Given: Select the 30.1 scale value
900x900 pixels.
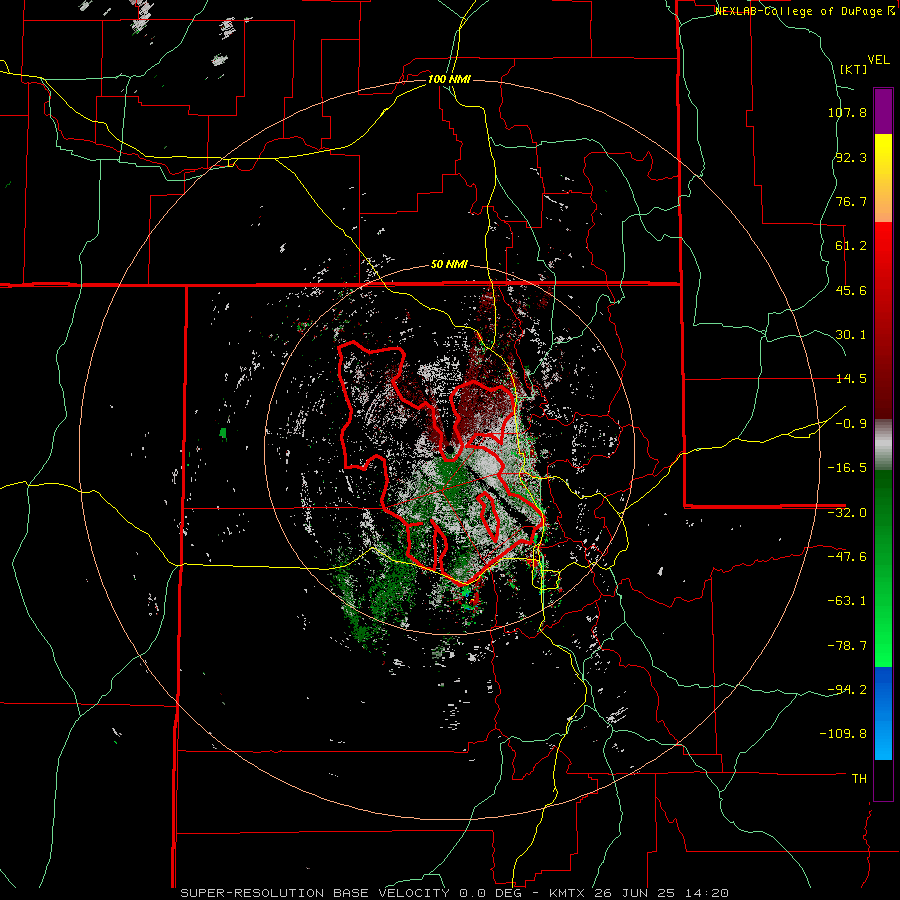Looking at the screenshot, I should click(851, 335).
